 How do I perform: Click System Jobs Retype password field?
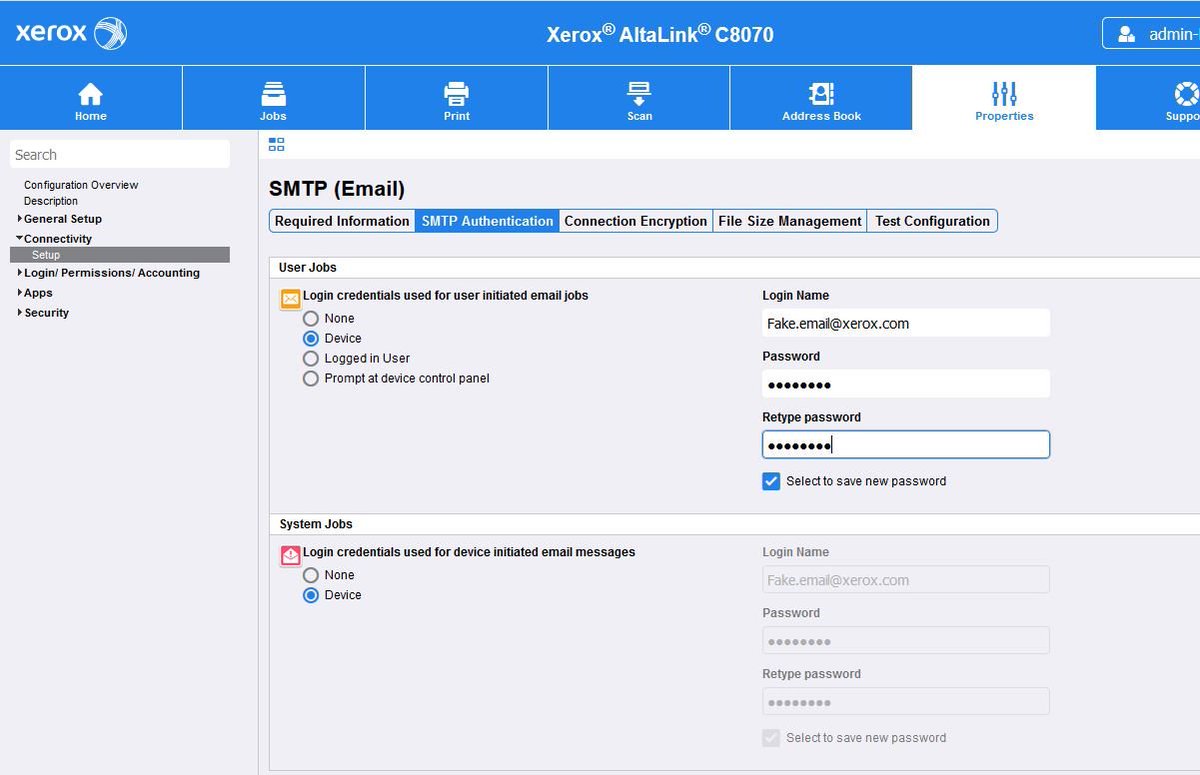(x=906, y=702)
